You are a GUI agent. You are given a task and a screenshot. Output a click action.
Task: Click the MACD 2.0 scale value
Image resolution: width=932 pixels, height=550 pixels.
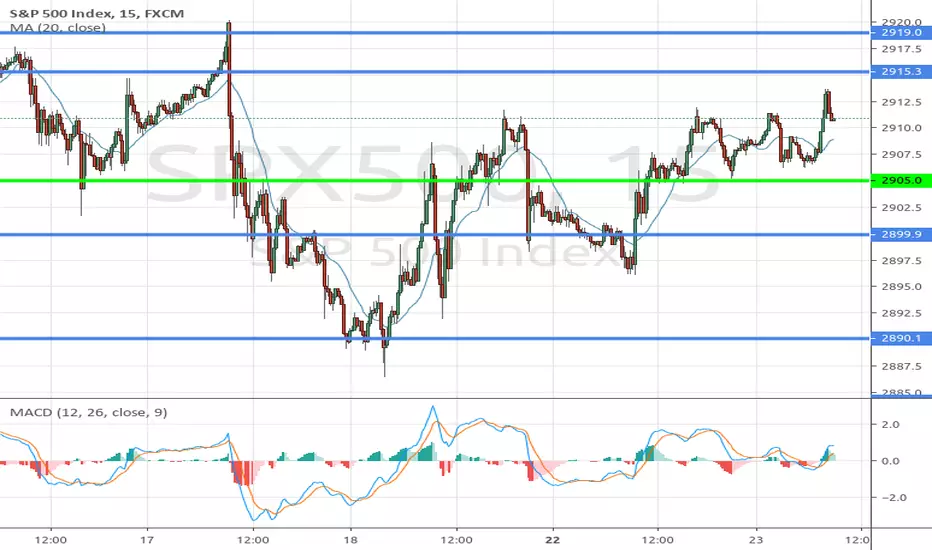coord(890,425)
